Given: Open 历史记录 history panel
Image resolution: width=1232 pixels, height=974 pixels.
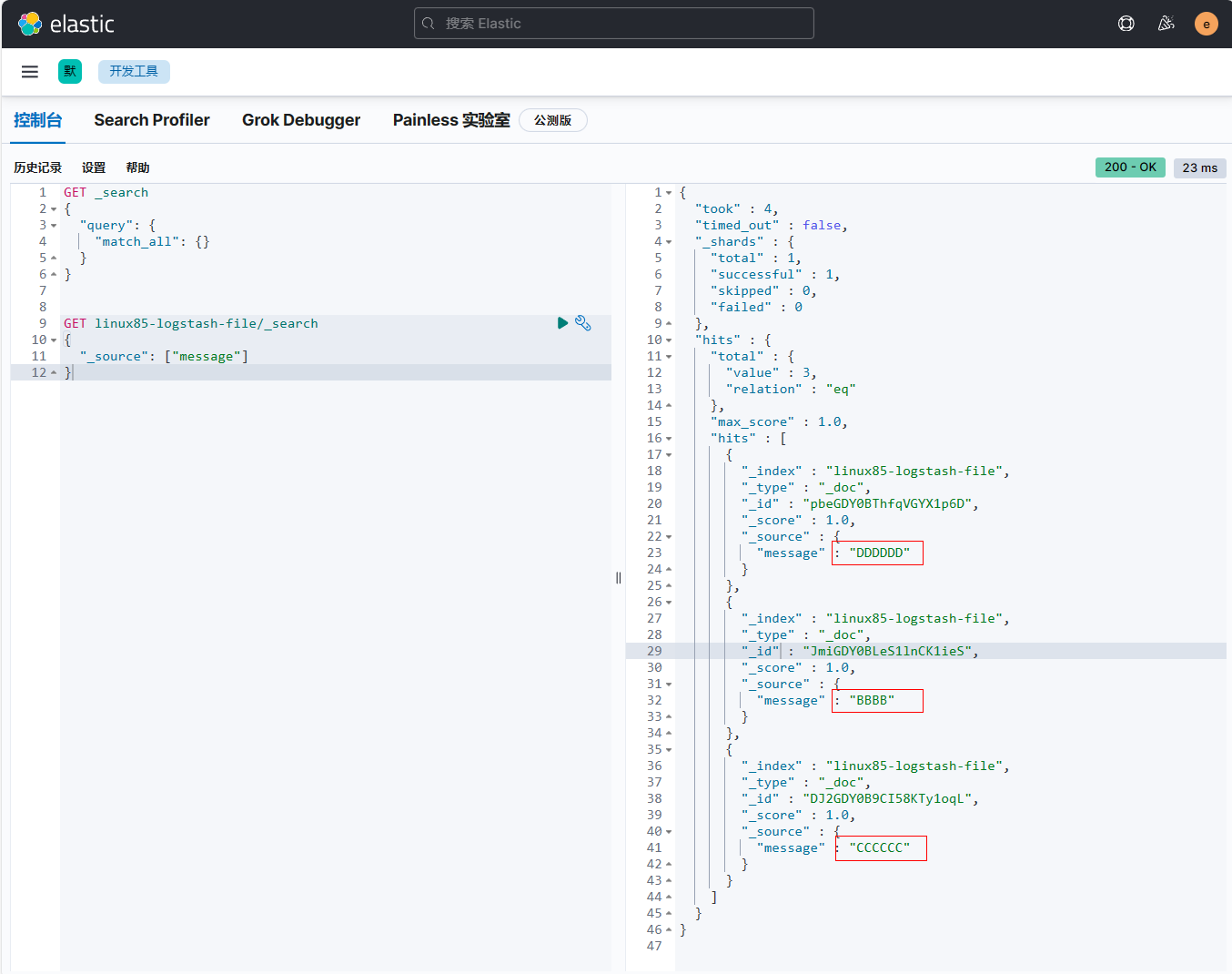Looking at the screenshot, I should 37,167.
